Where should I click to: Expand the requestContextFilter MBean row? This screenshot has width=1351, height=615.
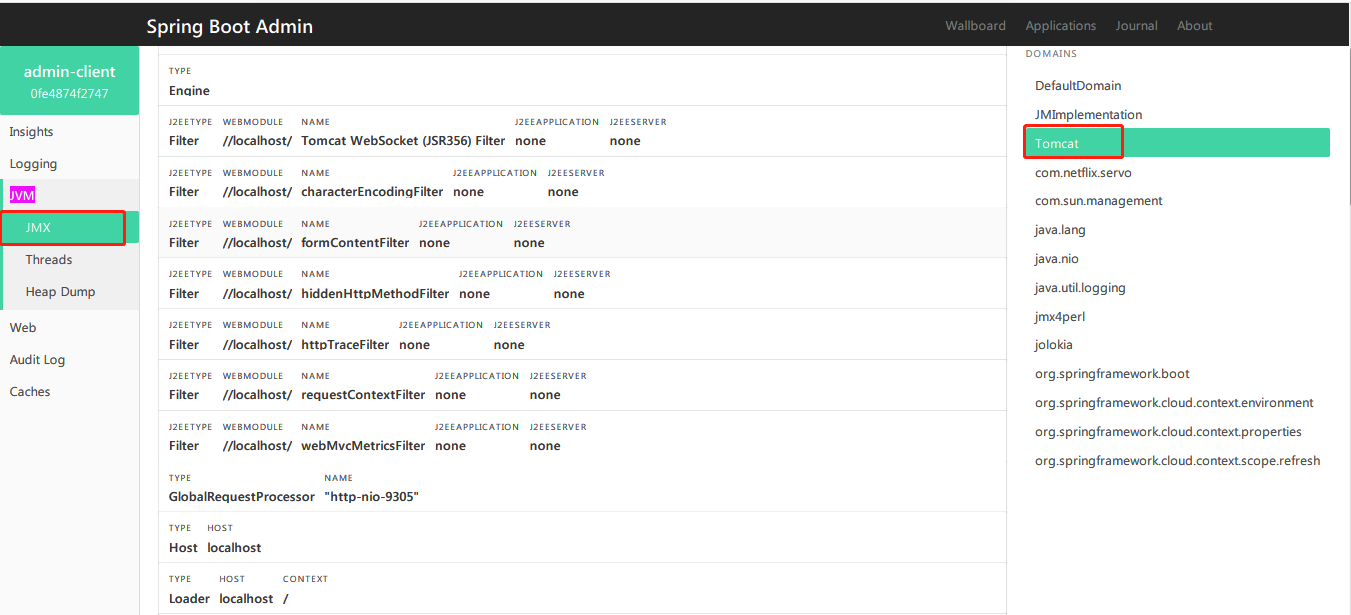(x=582, y=385)
